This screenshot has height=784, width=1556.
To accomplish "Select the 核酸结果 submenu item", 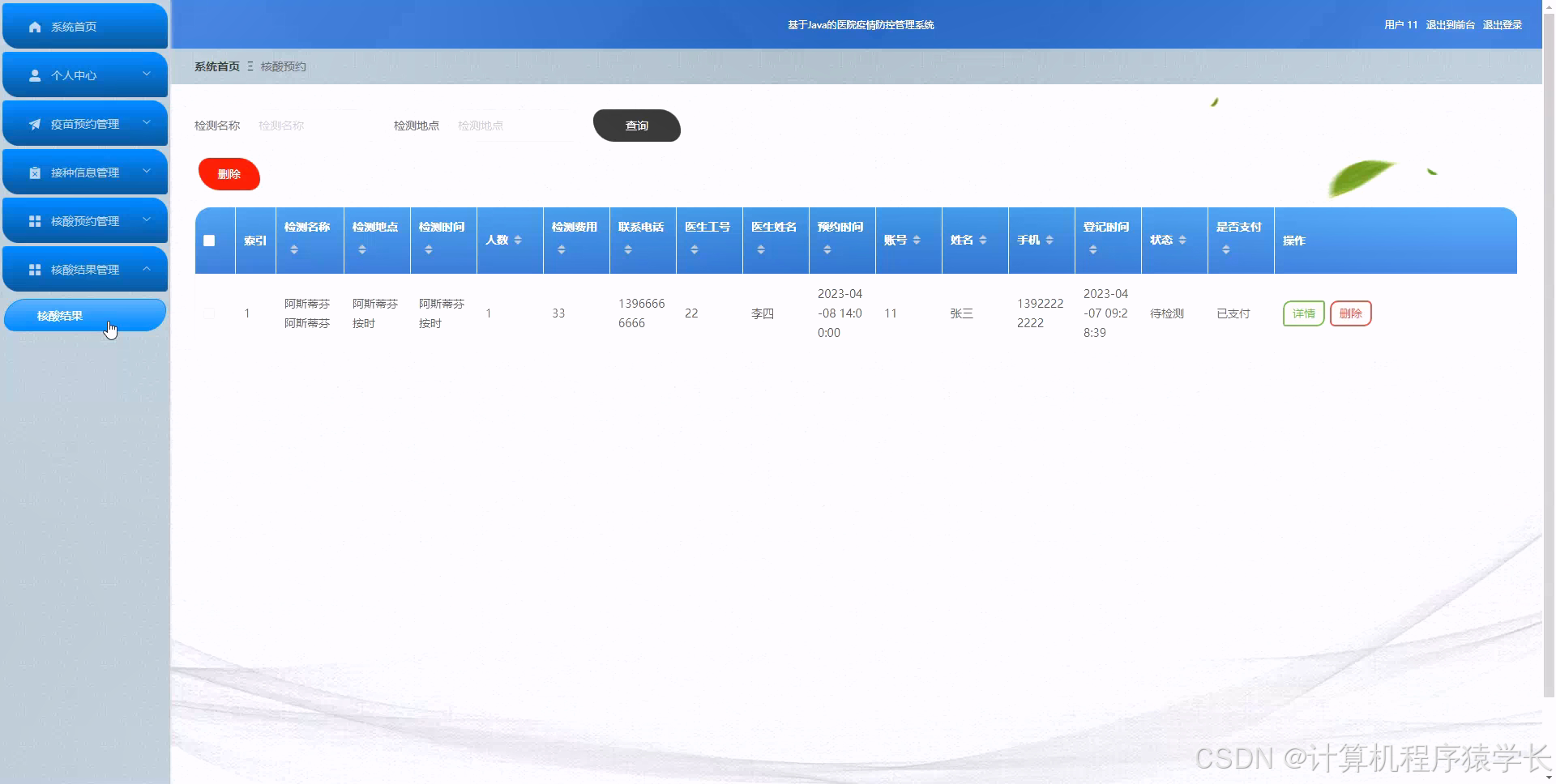I will (x=85, y=316).
